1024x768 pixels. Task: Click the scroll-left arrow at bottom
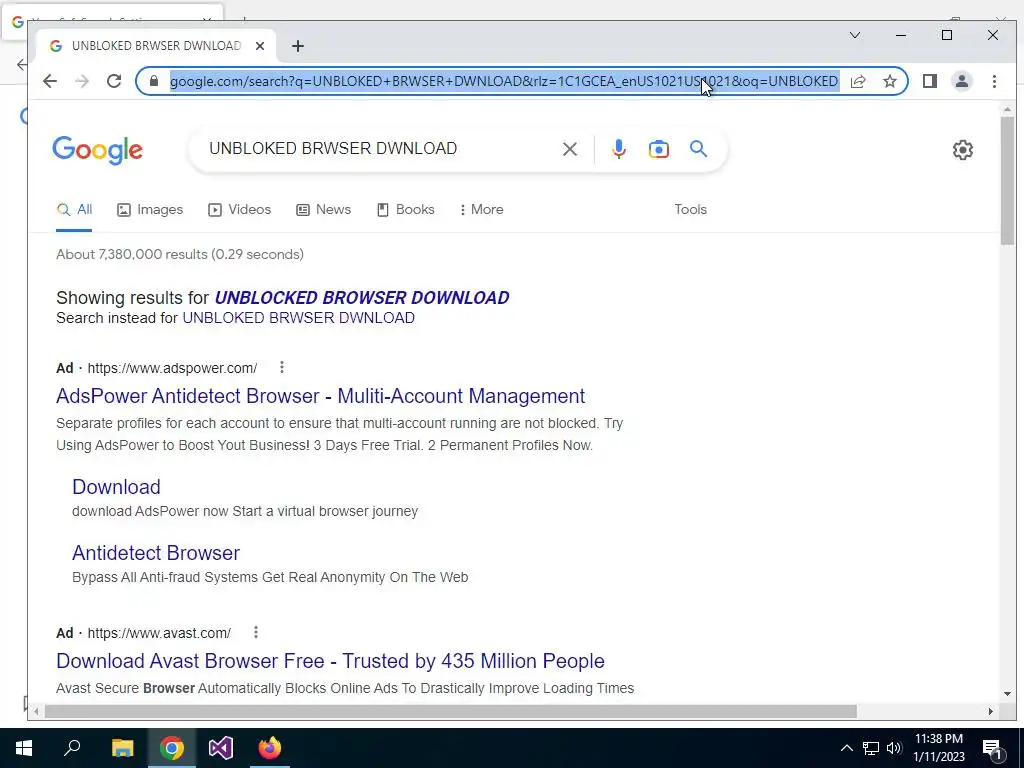pos(37,711)
